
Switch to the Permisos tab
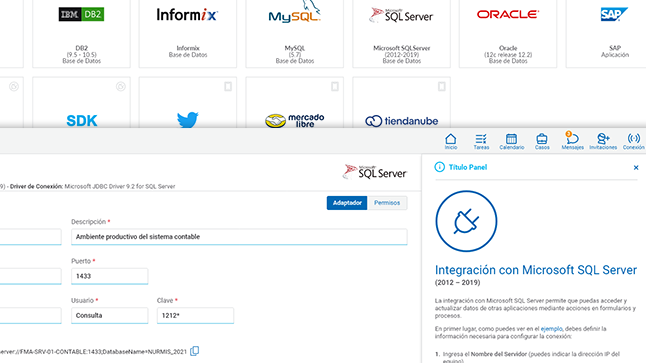coord(387,203)
